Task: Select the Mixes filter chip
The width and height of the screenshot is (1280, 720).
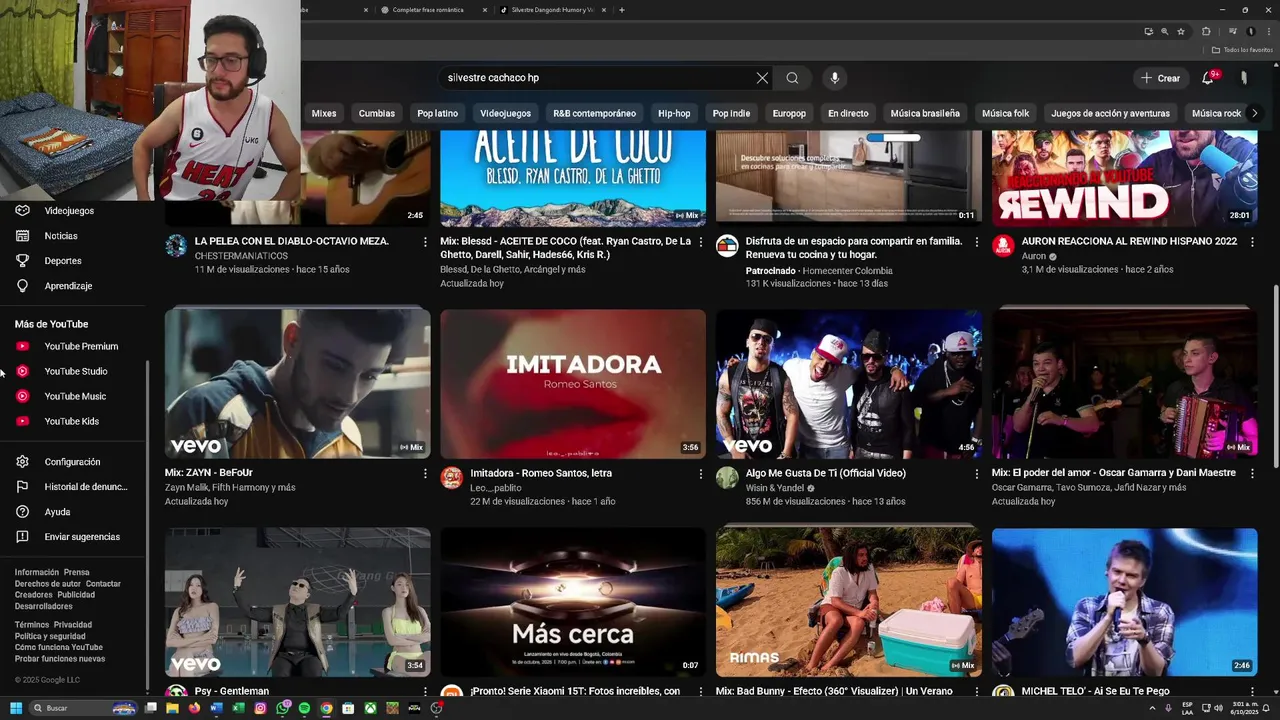Action: coord(324,113)
